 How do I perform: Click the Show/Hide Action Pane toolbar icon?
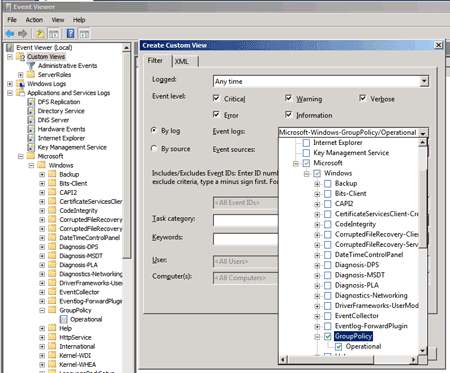[x=84, y=33]
